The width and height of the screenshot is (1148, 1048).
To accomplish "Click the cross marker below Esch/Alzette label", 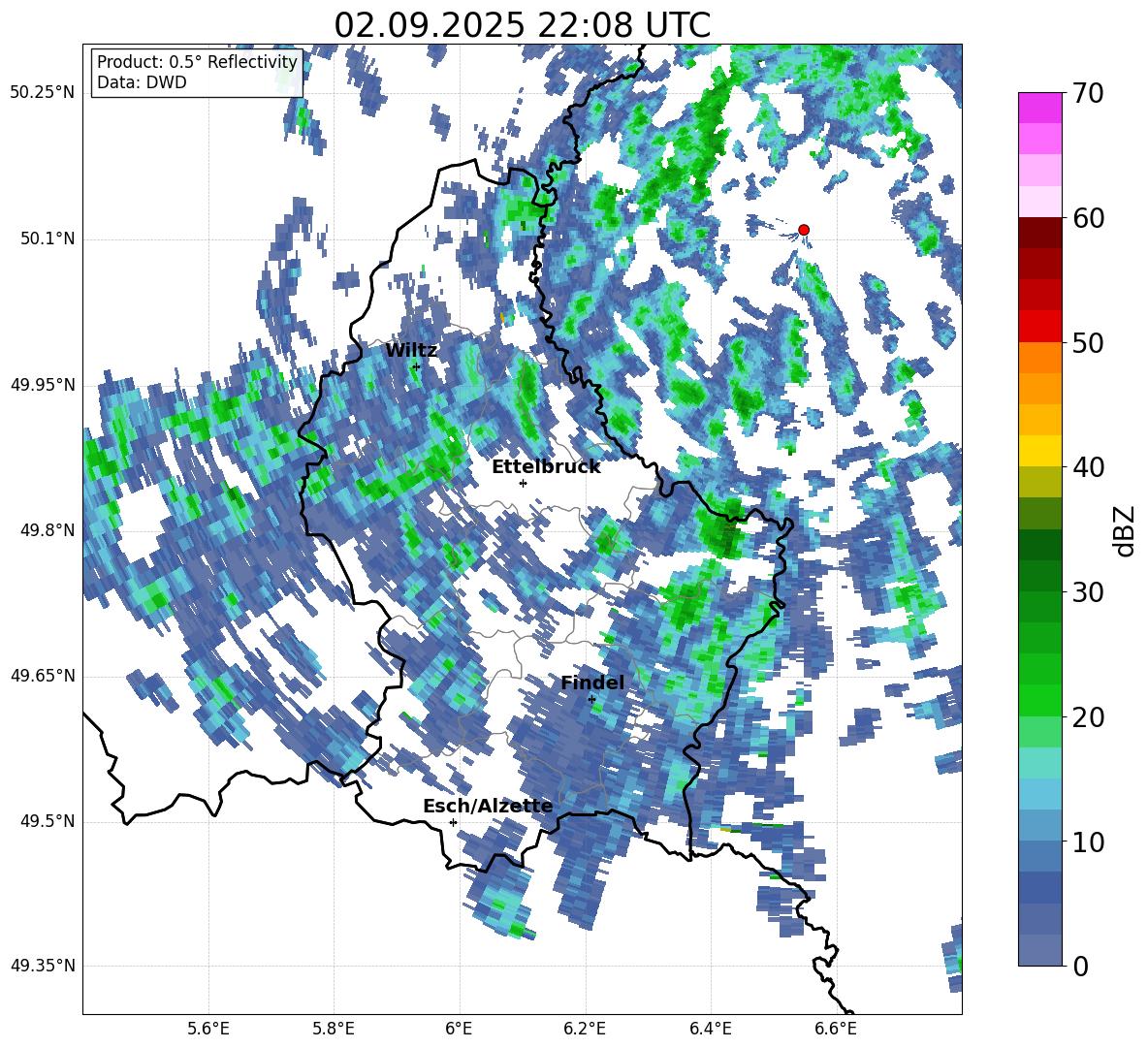I will (453, 822).
